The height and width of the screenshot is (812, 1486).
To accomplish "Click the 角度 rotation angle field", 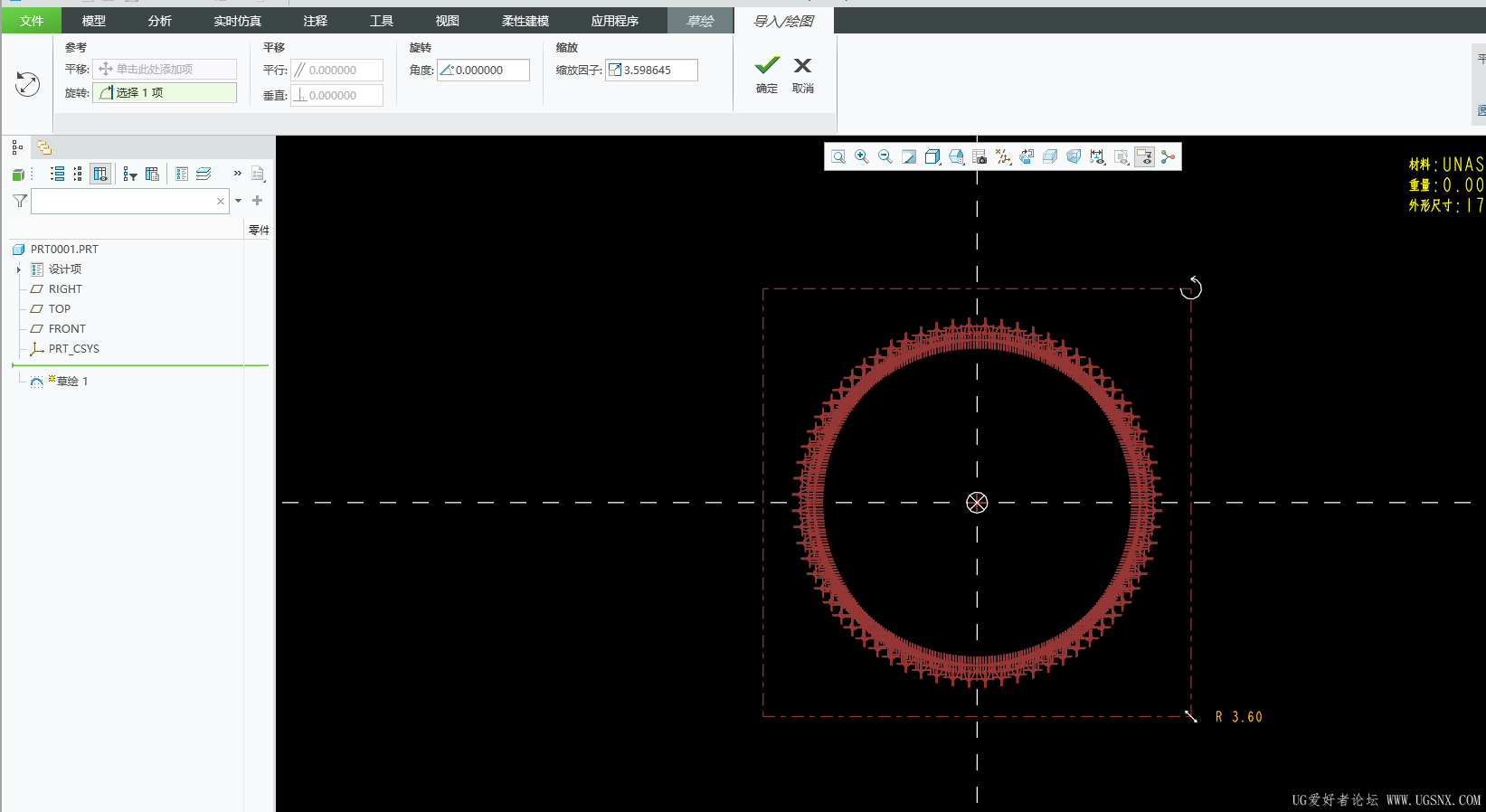I will 484,70.
